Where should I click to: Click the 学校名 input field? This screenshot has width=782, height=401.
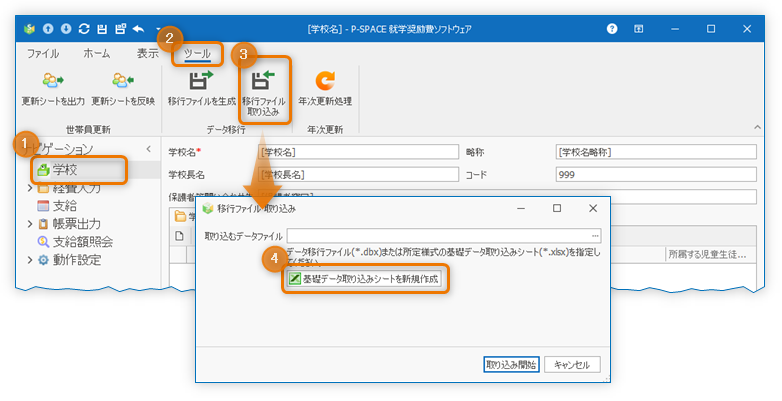tap(359, 152)
